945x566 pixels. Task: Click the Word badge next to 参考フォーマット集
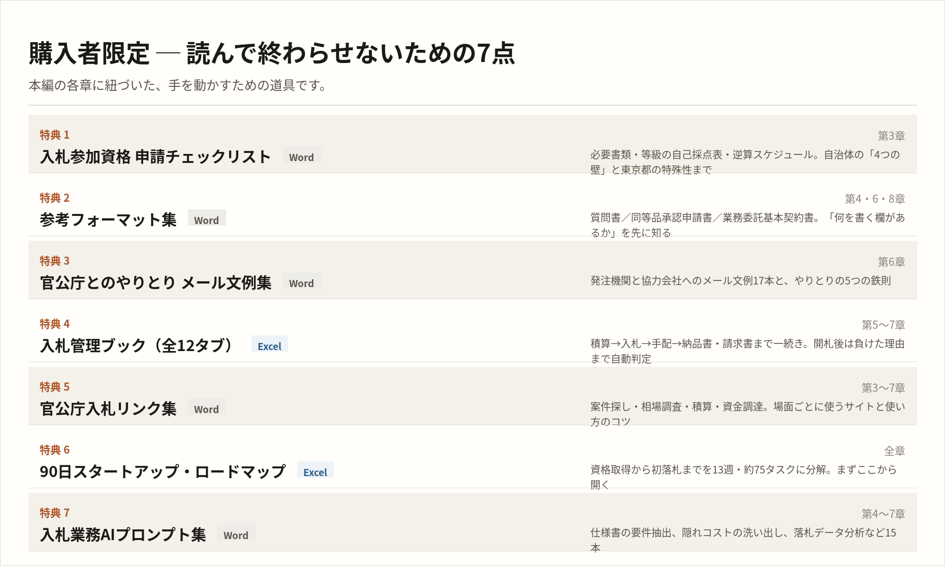pyautogui.click(x=207, y=219)
